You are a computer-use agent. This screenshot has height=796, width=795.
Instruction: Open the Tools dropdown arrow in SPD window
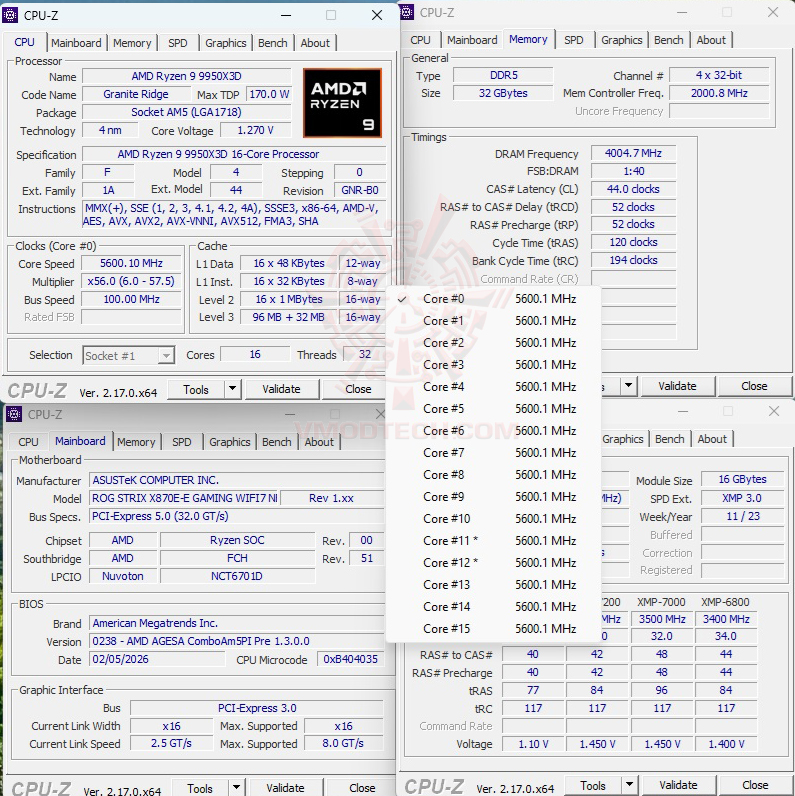[x=629, y=785]
